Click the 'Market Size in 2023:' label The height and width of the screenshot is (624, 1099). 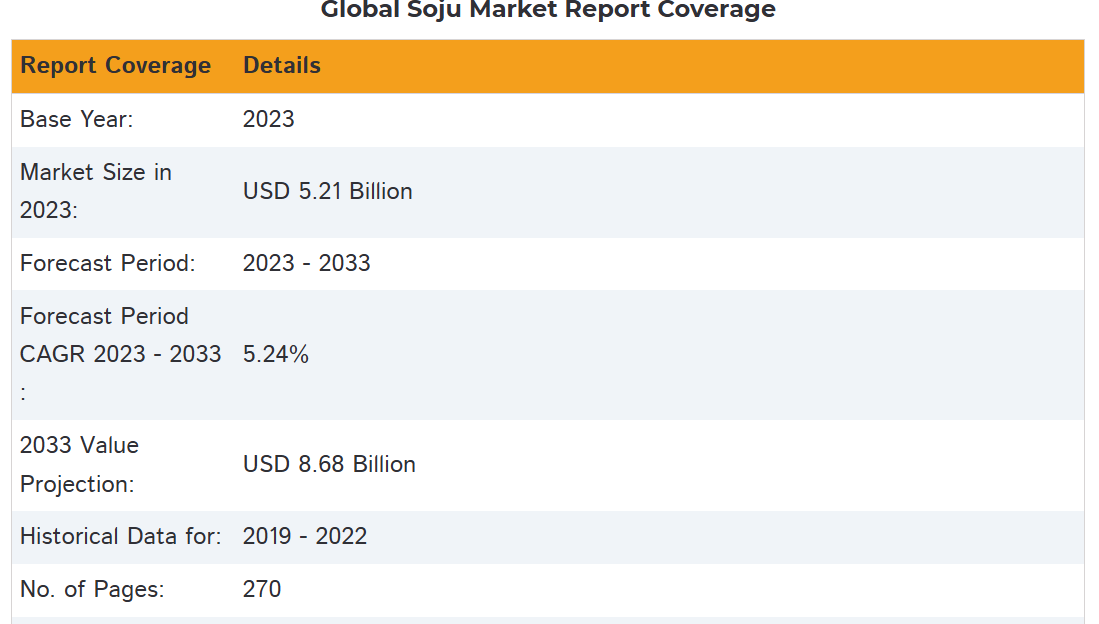coord(96,191)
